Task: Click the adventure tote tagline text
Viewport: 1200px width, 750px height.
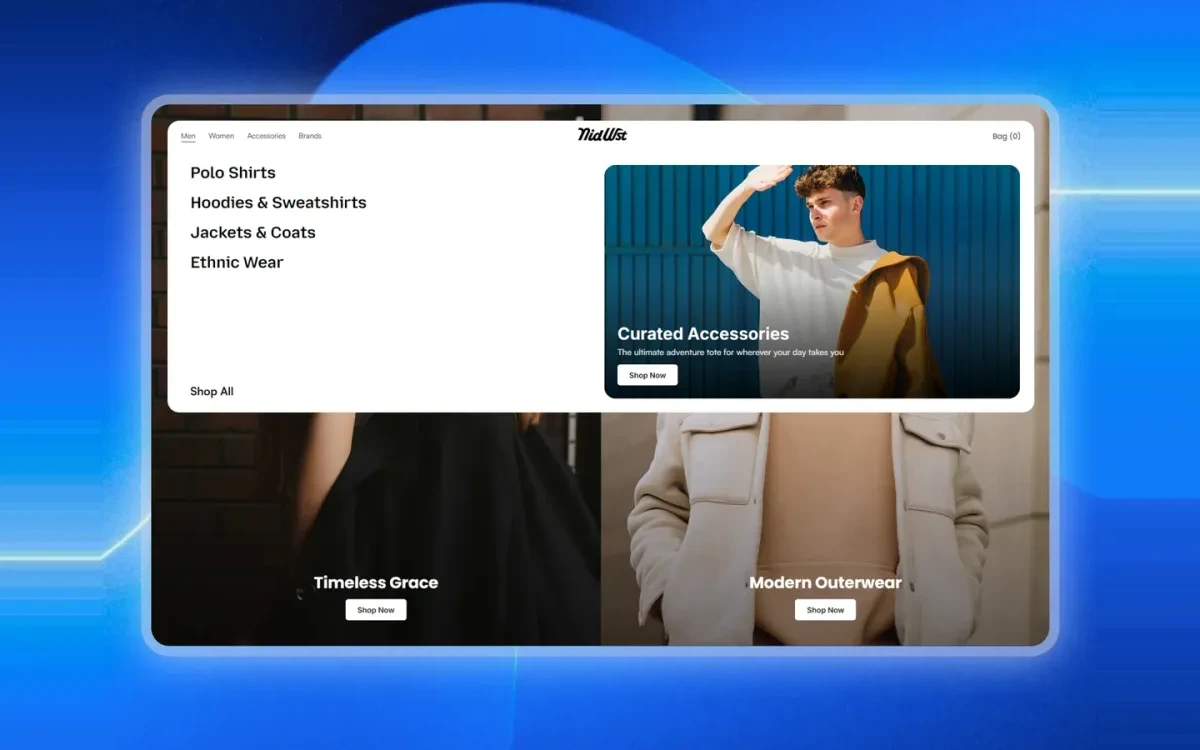Action: [730, 352]
